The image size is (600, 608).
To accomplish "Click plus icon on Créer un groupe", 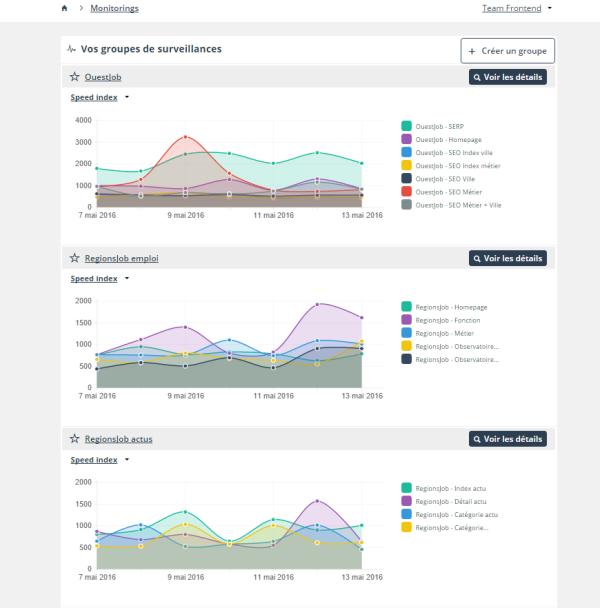I will pos(472,50).
